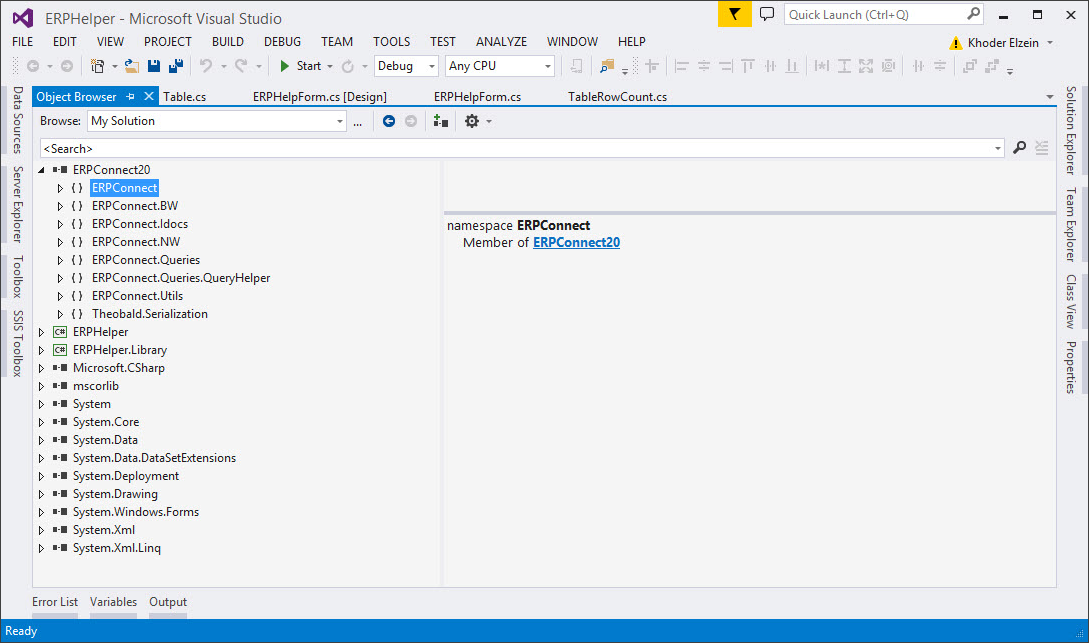
Task: Switch to the TableRowCount.cs tab
Action: [x=617, y=97]
